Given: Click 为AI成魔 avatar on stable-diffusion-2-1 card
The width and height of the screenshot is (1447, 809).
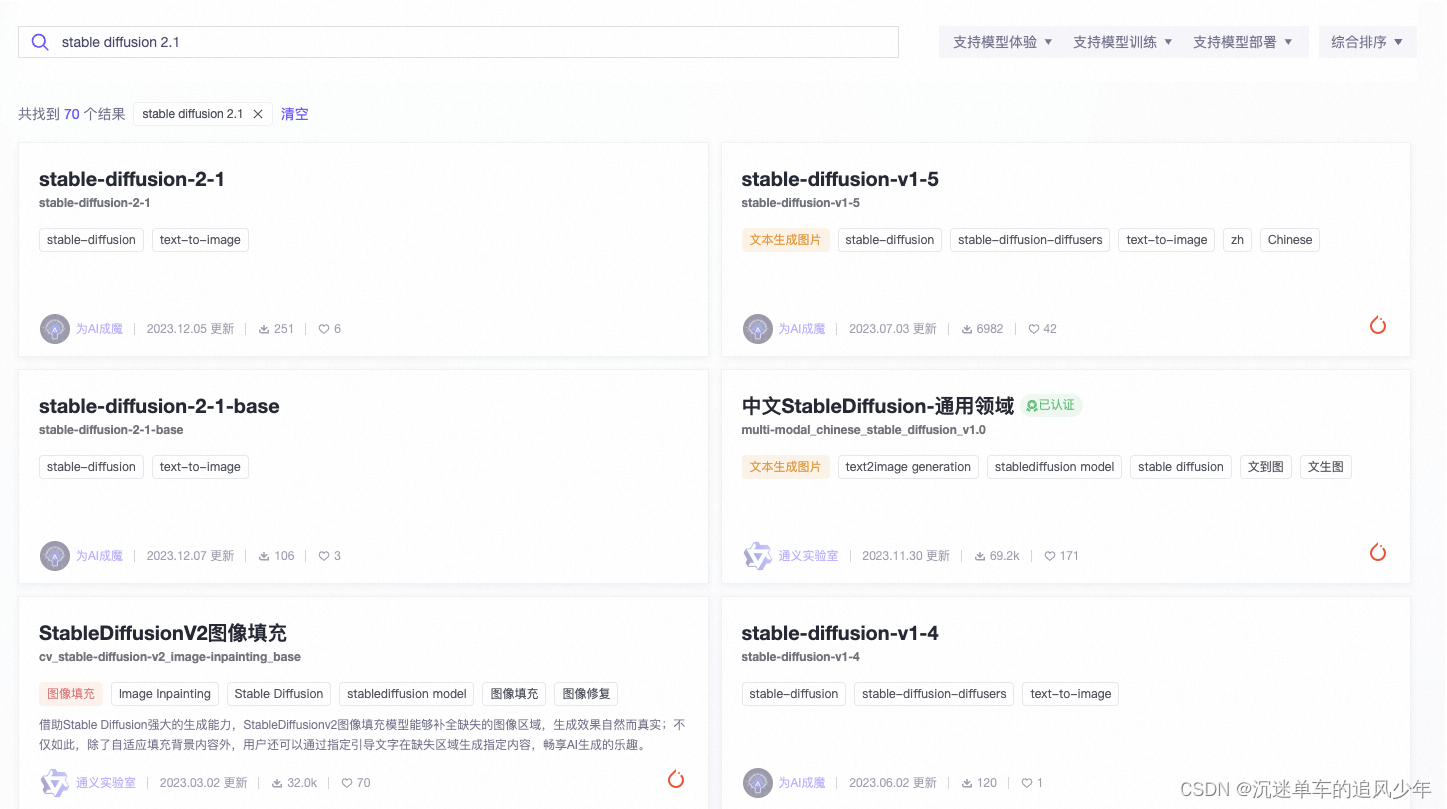Looking at the screenshot, I should coord(55,328).
